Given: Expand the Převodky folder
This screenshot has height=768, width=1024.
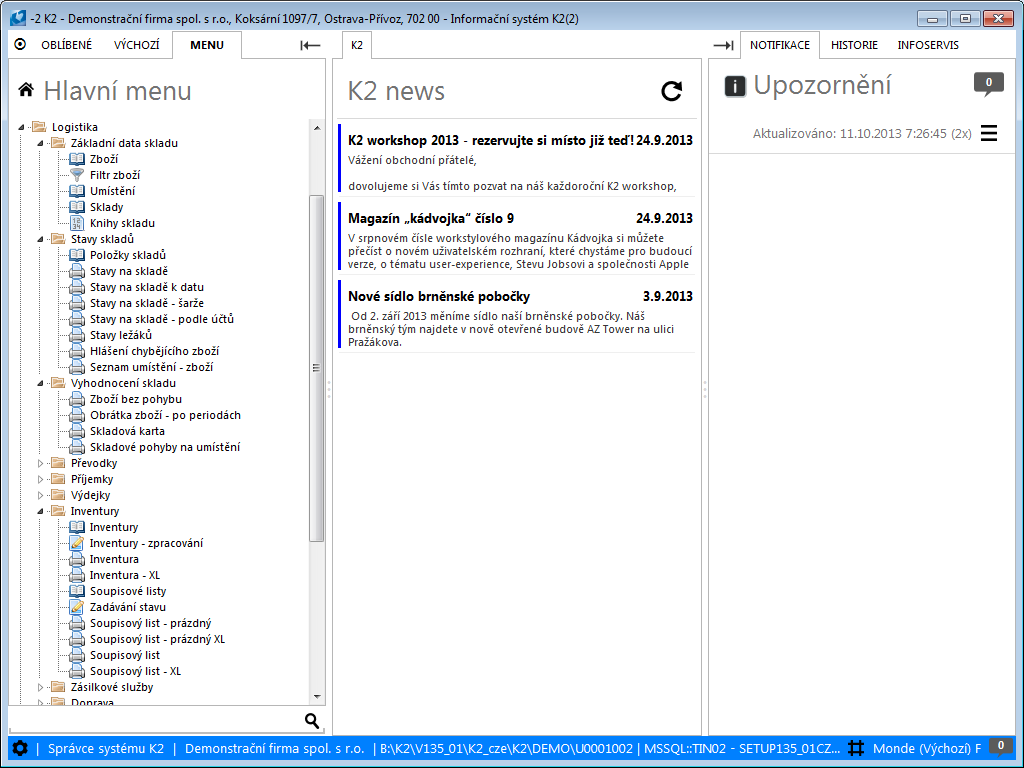Looking at the screenshot, I should (40, 463).
